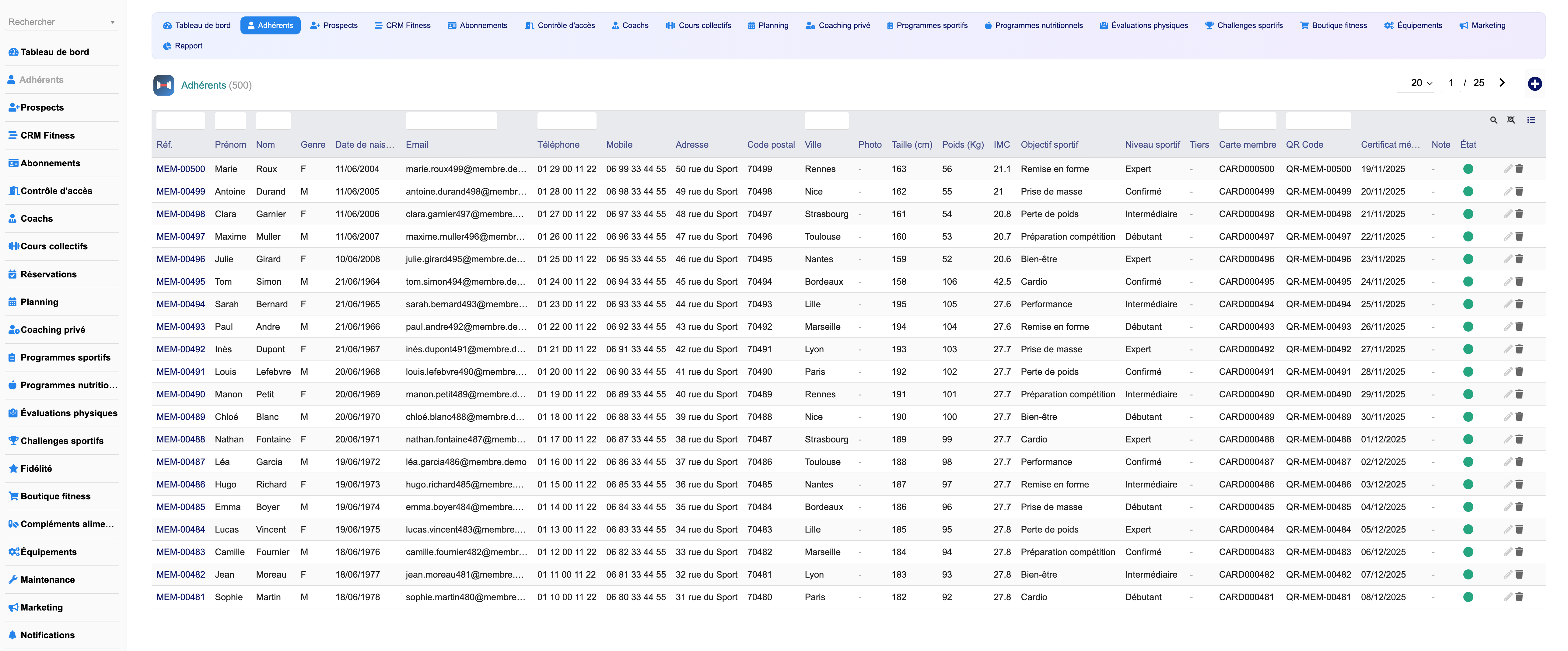Click the Équipements gears icon in sidebar
This screenshot has height=651, width=1568.
click(x=13, y=552)
